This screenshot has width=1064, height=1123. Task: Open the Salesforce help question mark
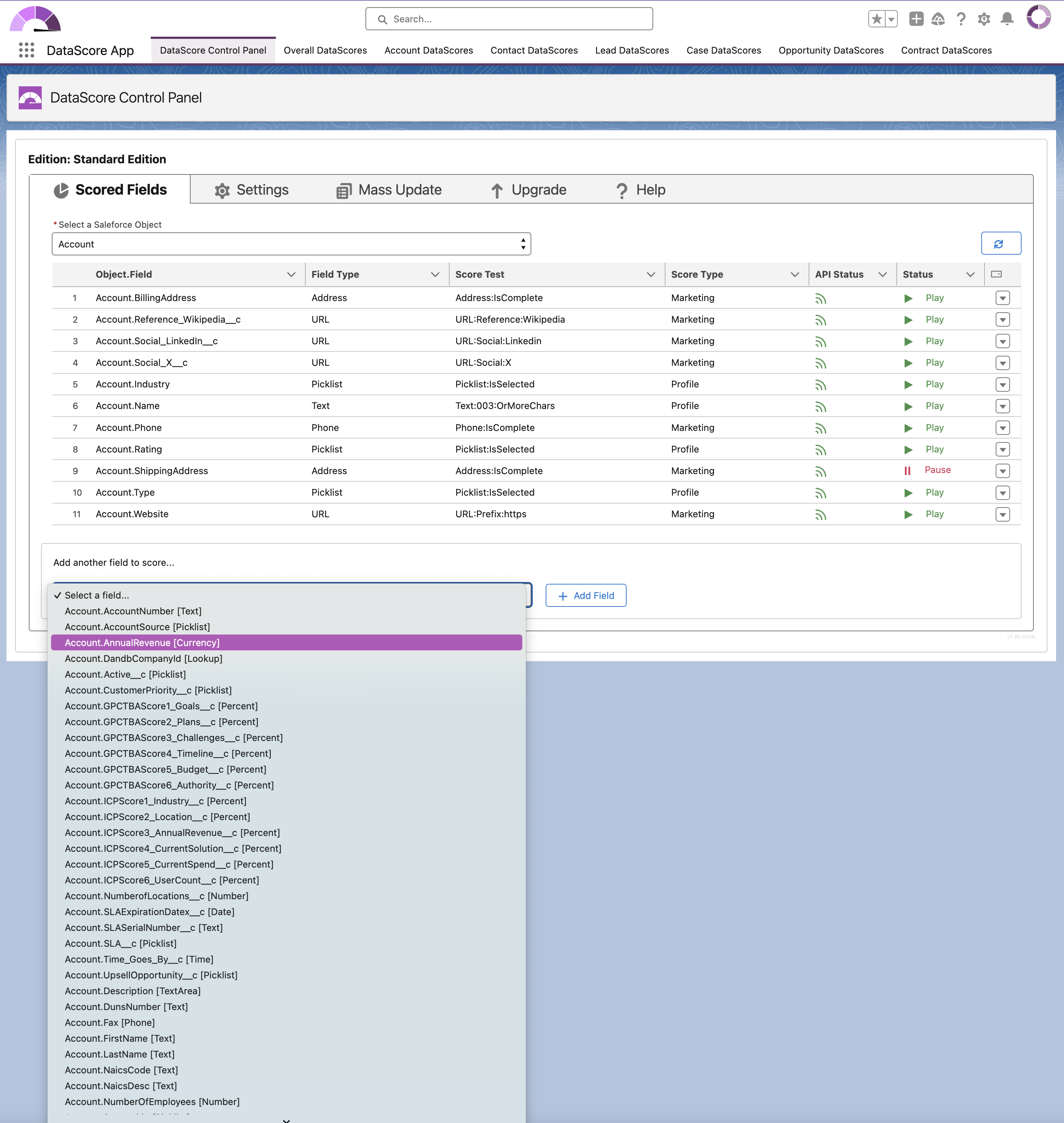[x=961, y=19]
